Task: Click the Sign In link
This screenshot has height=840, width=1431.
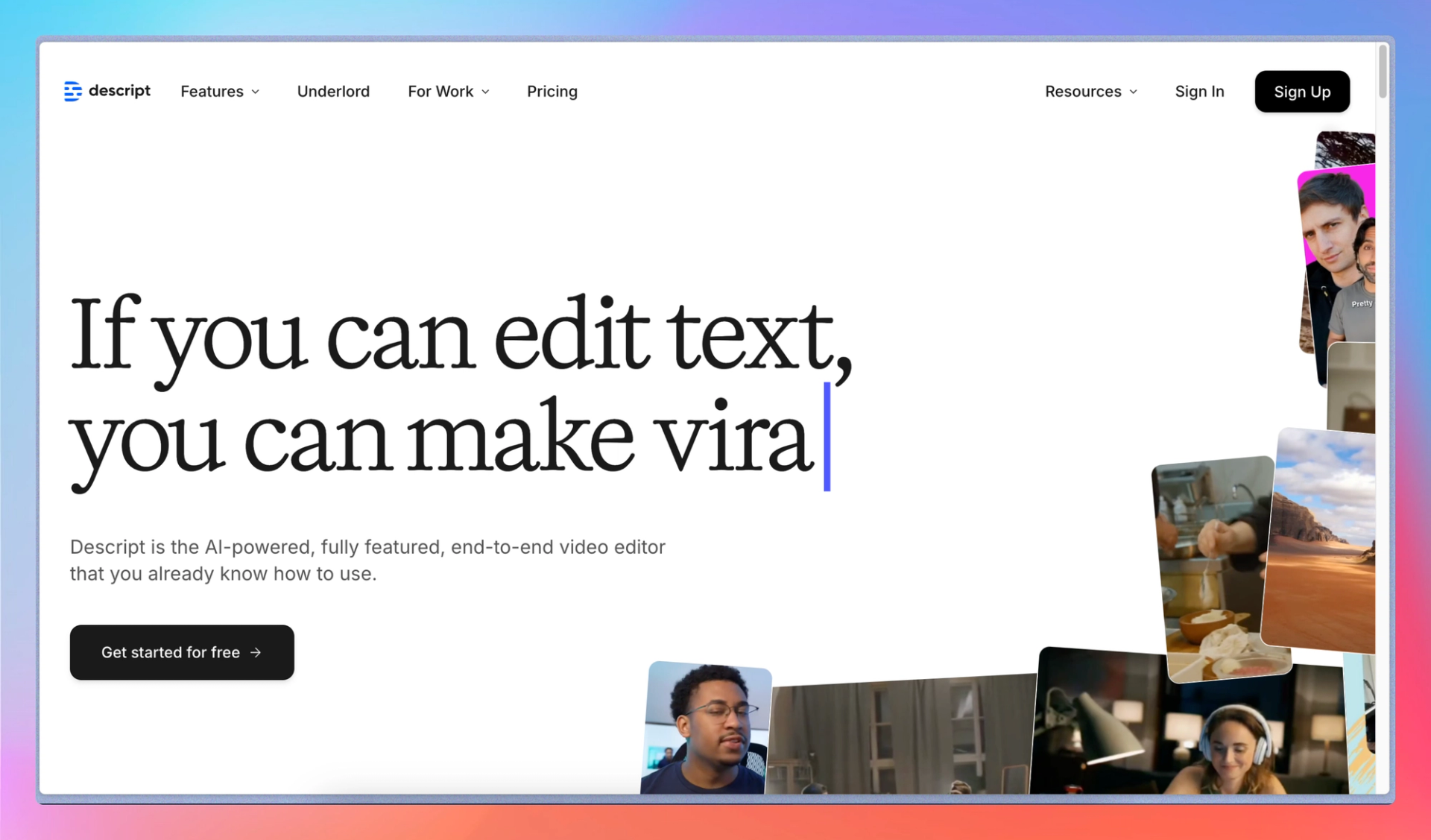Action: (x=1199, y=91)
